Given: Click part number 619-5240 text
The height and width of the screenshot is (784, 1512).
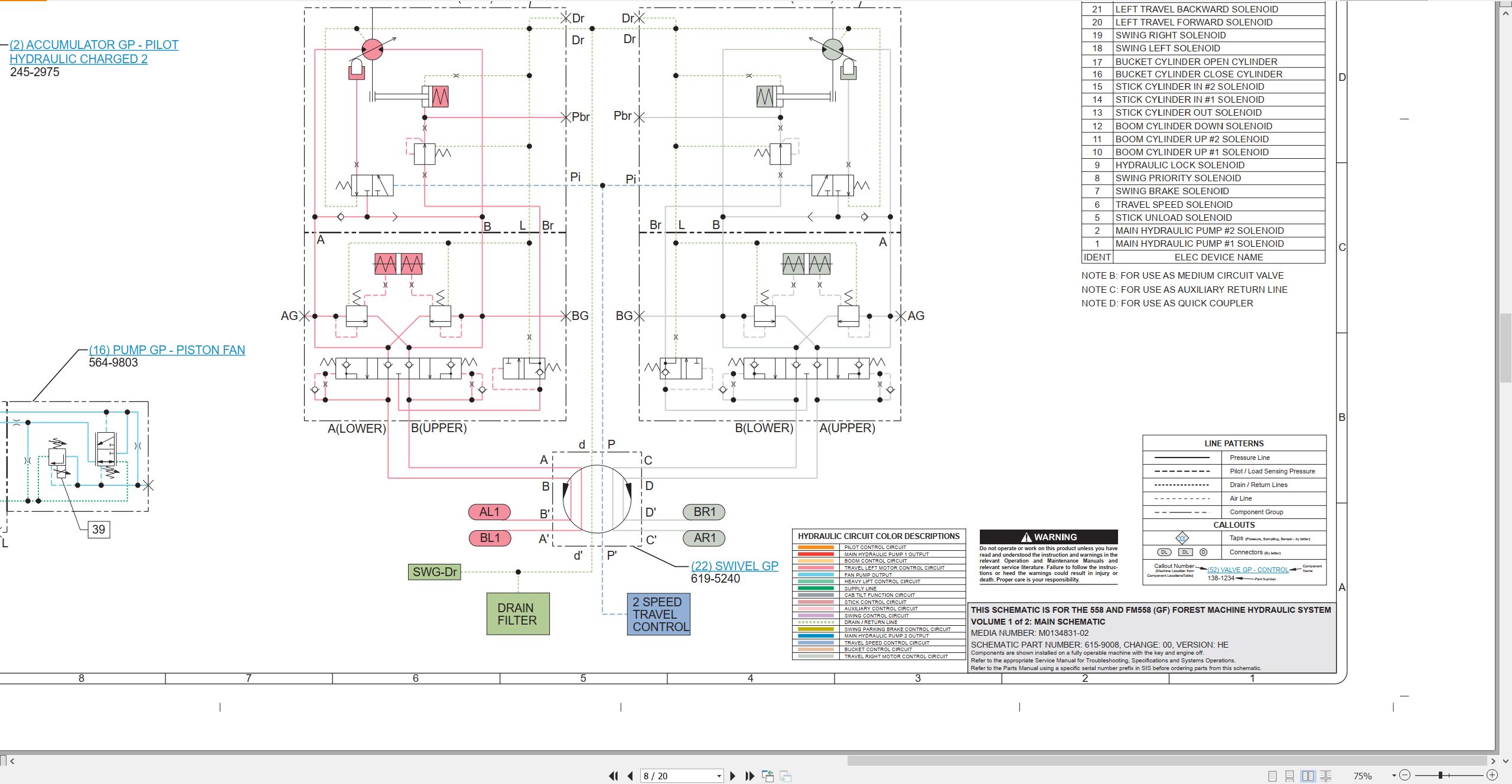Looking at the screenshot, I should click(715, 579).
